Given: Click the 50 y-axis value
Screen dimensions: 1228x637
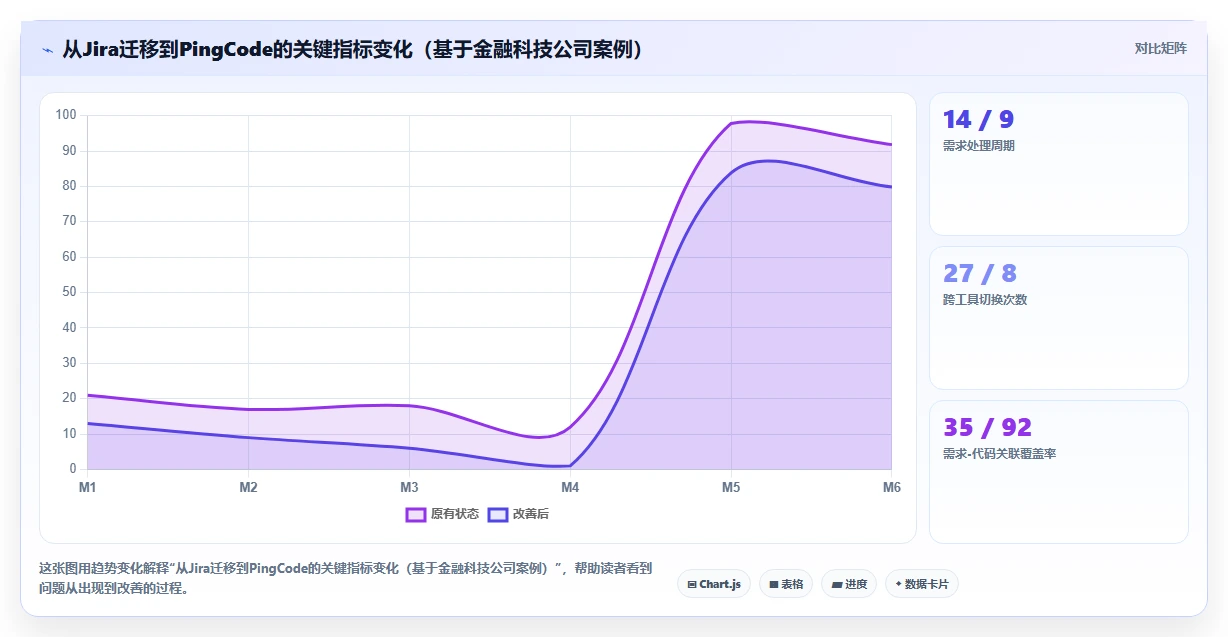Looking at the screenshot, I should 69,292.
